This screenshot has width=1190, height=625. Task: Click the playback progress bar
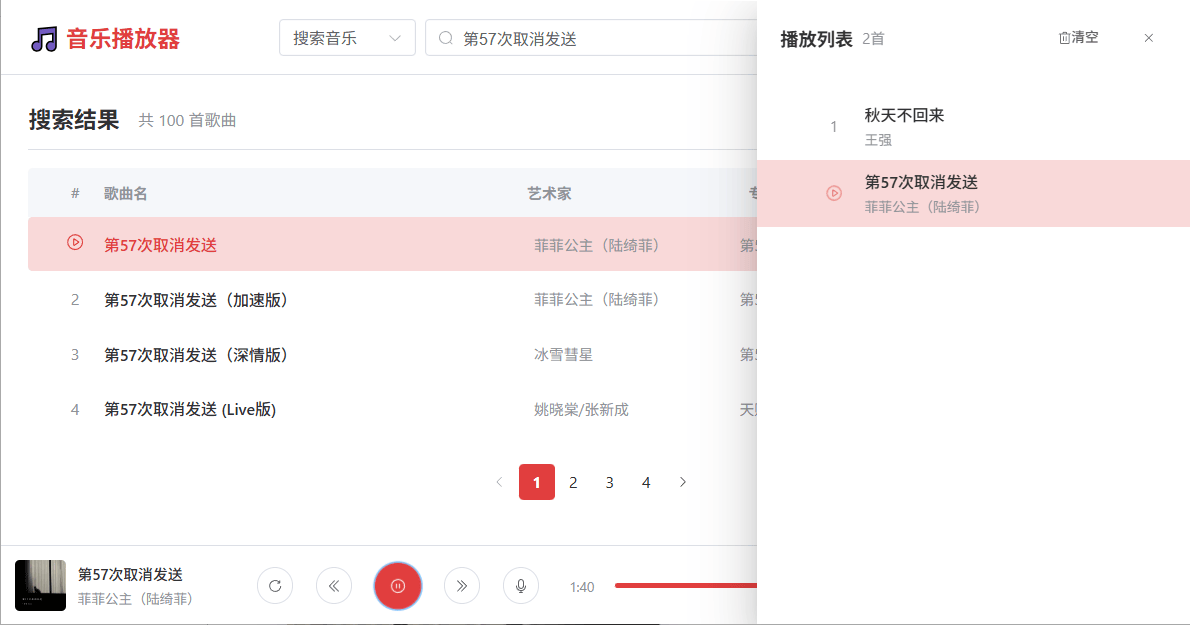tap(685, 585)
